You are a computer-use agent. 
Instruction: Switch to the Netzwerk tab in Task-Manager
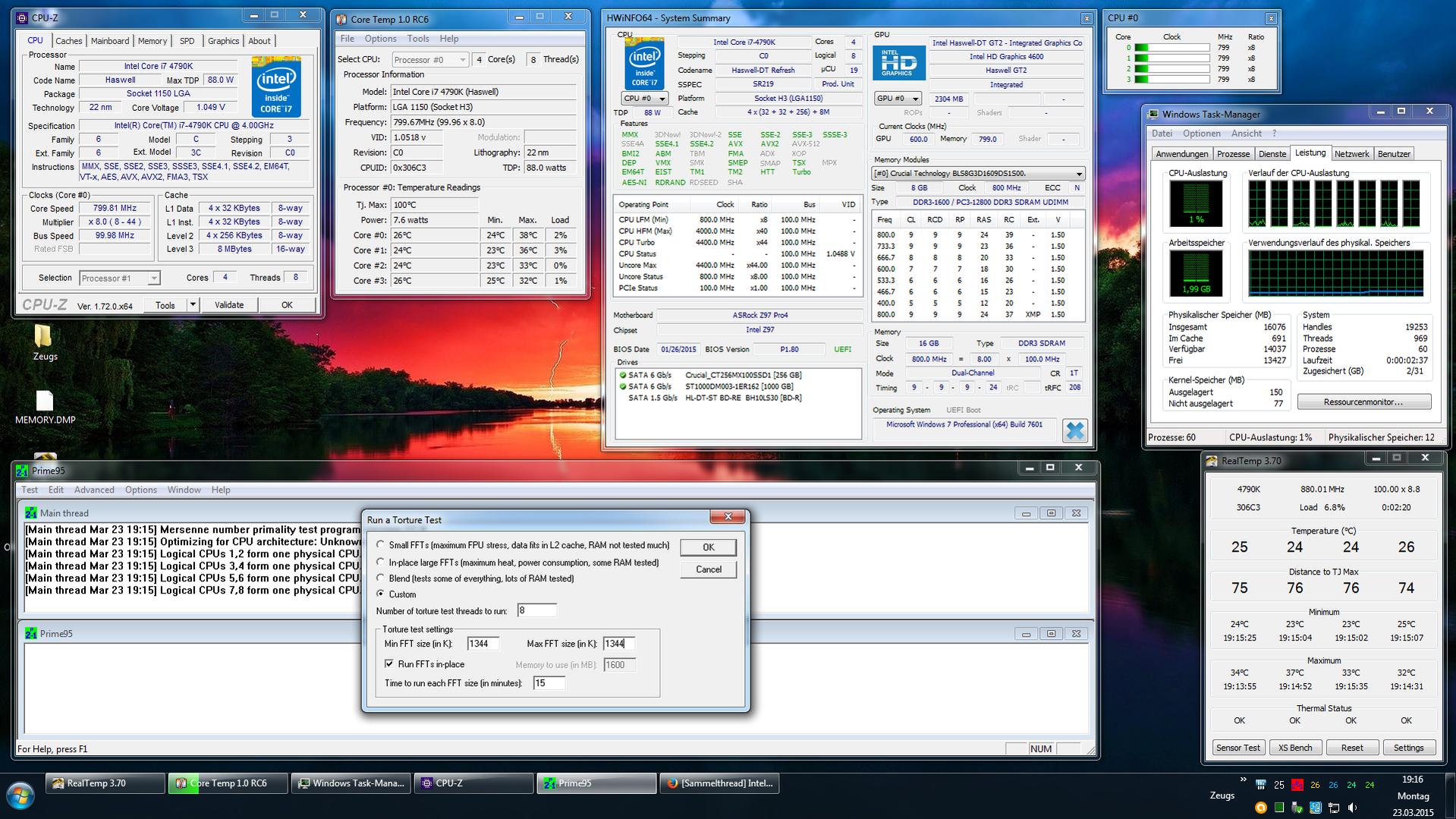coord(1351,154)
